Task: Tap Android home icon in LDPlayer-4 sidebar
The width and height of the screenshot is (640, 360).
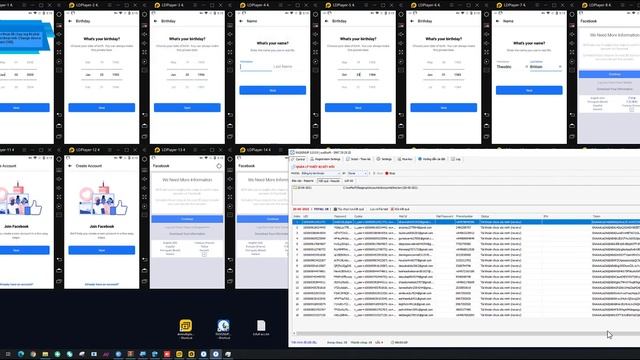Action: click(316, 126)
